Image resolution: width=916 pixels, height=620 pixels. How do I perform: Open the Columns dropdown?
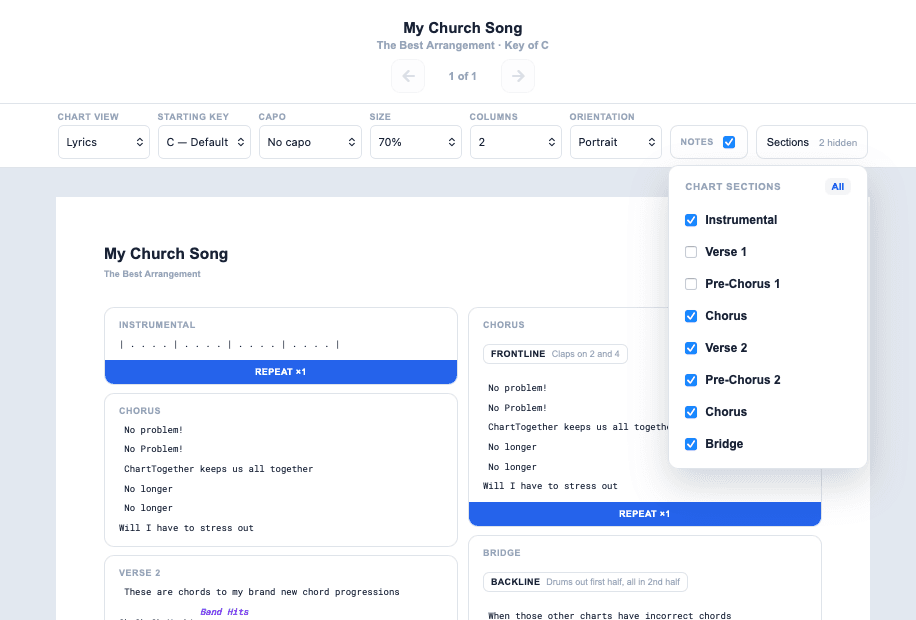click(x=516, y=142)
